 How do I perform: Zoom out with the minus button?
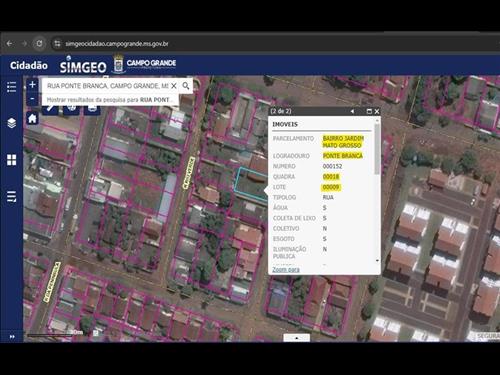(x=32, y=99)
